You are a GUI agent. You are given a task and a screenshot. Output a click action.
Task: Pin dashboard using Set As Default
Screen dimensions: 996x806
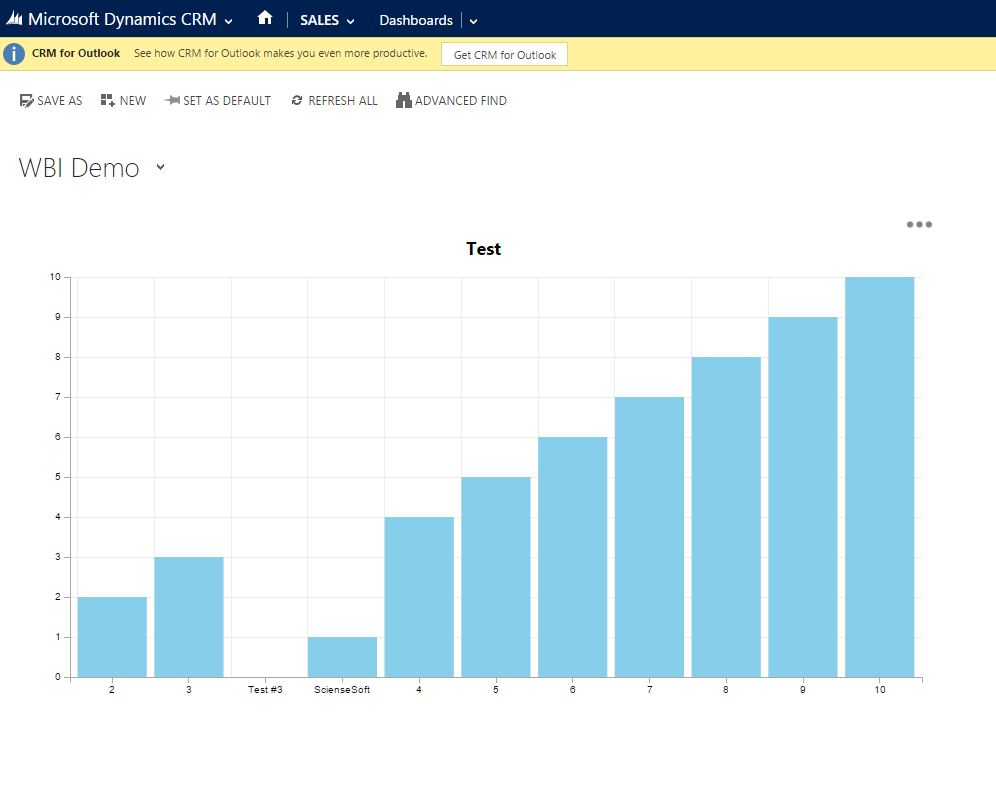[218, 101]
